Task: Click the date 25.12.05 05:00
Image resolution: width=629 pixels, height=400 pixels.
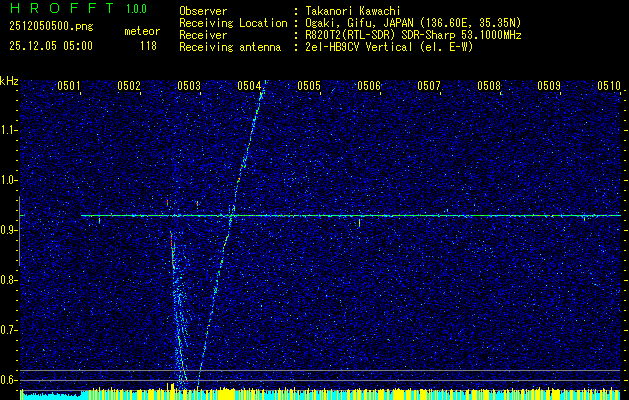Action: point(51,46)
